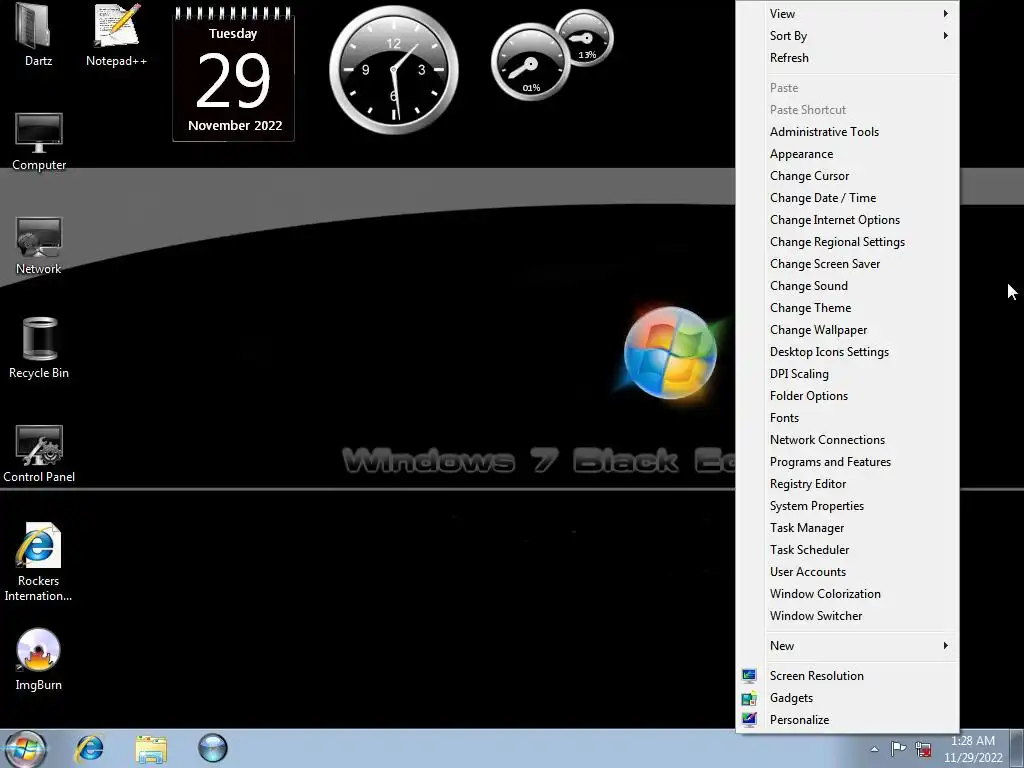Click the Sort By menu label

pos(788,36)
